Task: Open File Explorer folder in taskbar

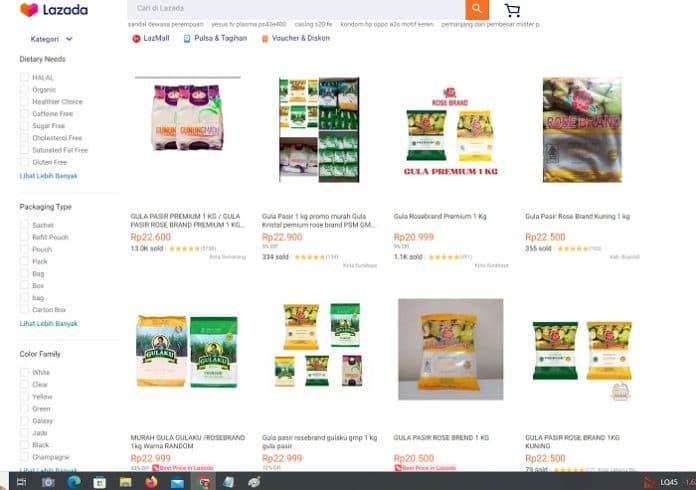Action: click(x=126, y=482)
